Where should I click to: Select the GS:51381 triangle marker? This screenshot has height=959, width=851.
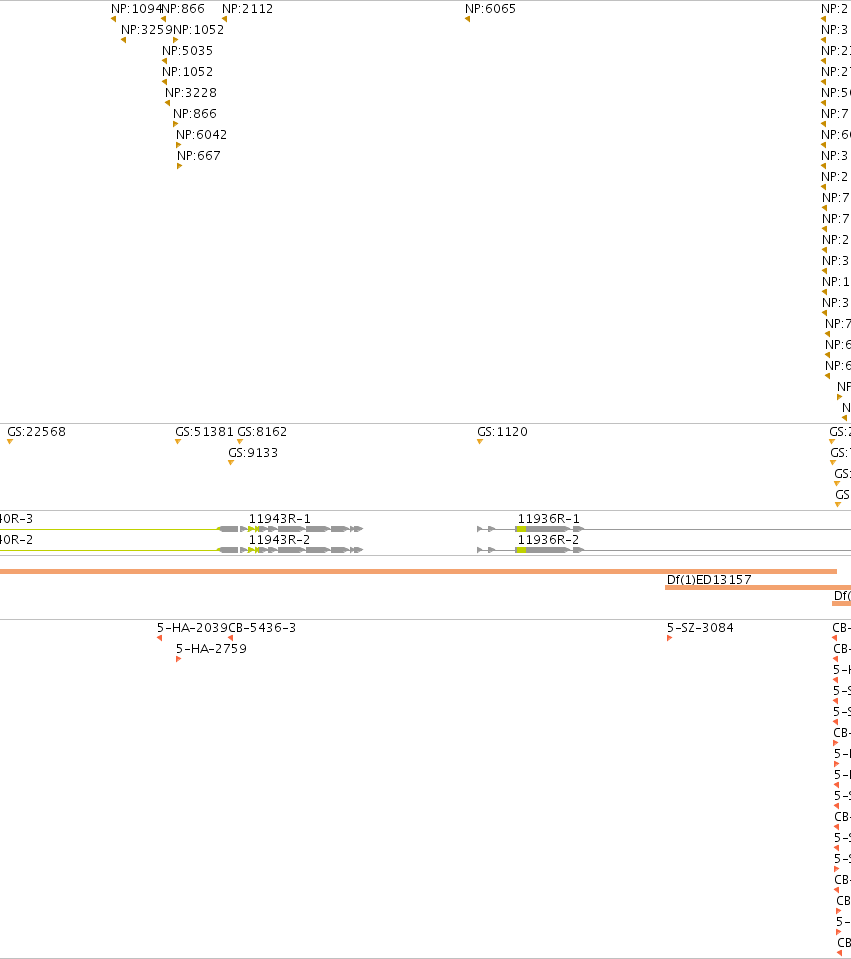click(x=178, y=442)
